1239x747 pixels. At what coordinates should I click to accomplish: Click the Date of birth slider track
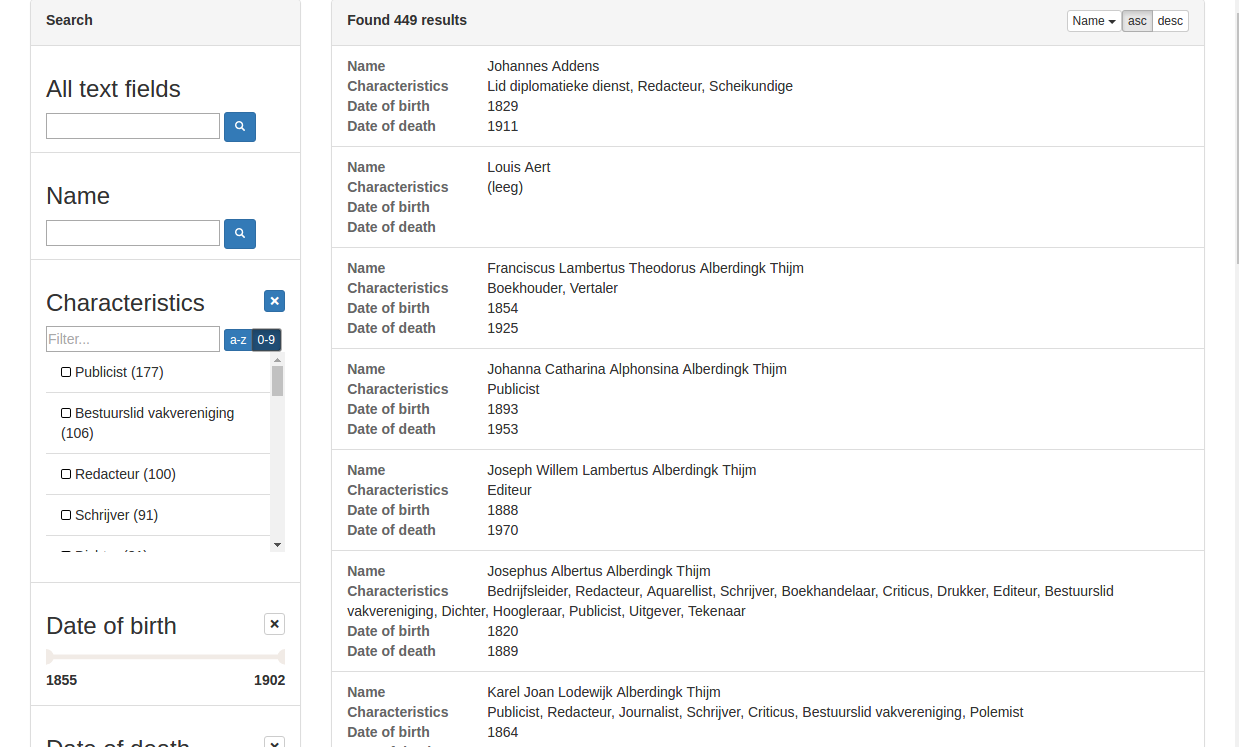[x=166, y=657]
